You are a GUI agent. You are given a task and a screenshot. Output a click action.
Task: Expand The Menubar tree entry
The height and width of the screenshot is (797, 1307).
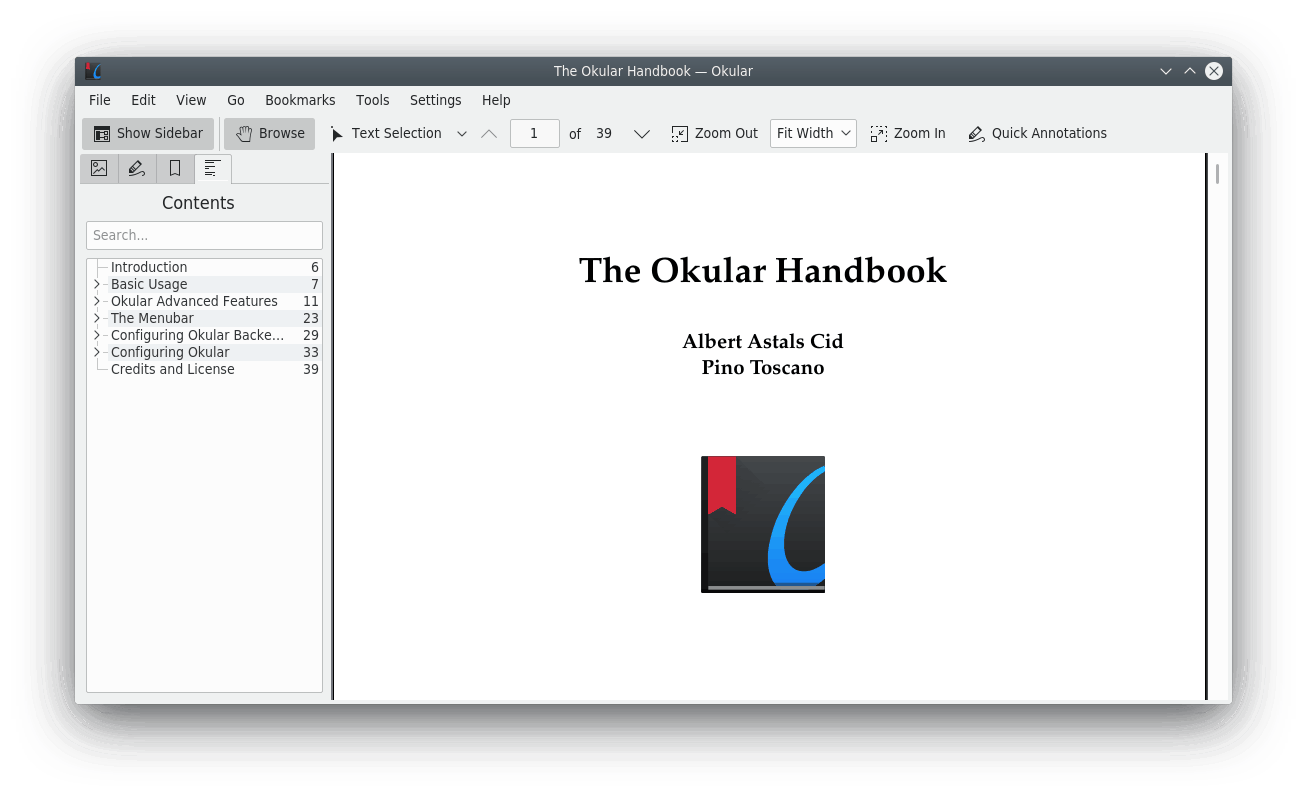click(x=97, y=318)
